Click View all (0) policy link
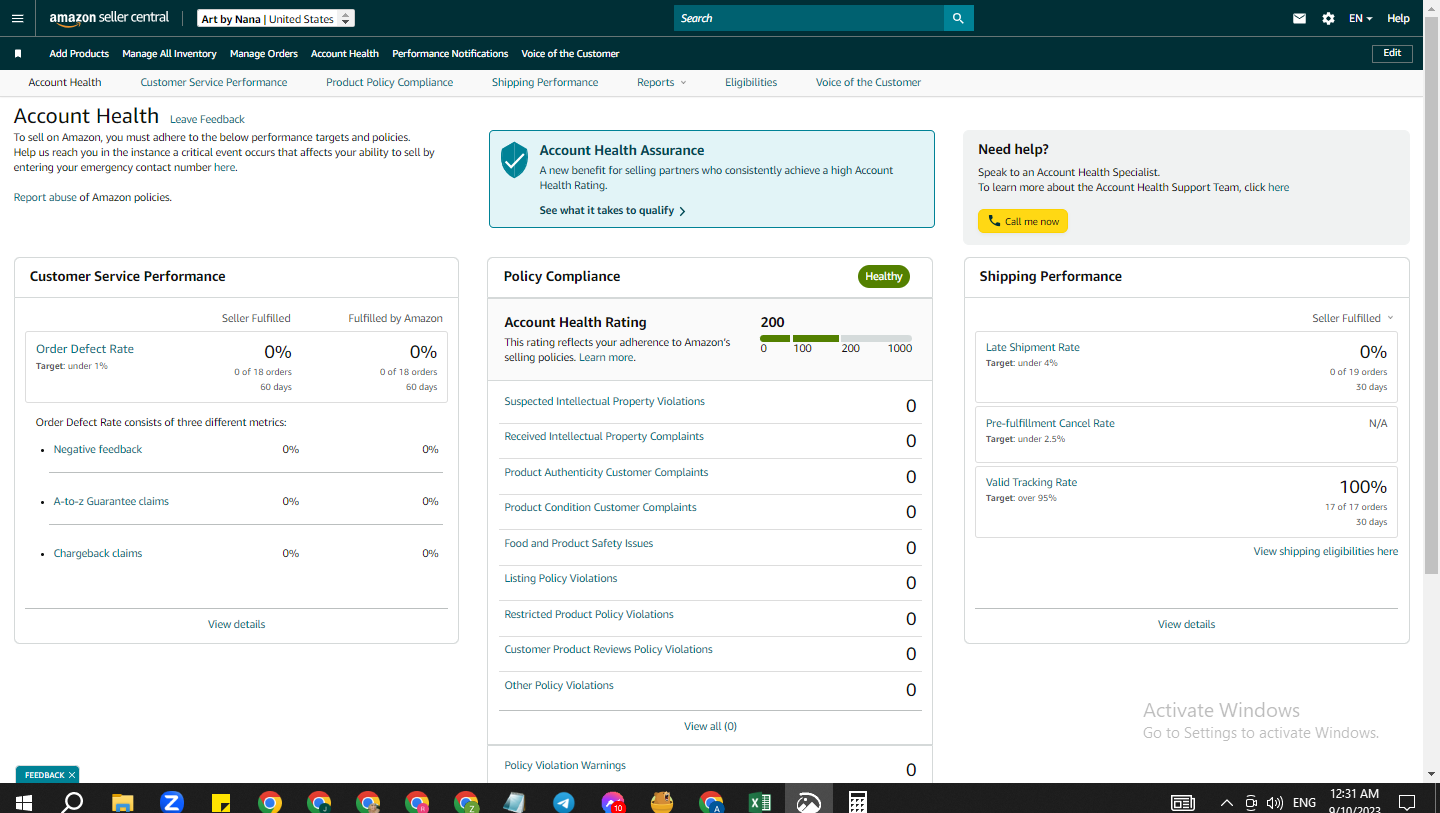1440x813 pixels. (710, 726)
